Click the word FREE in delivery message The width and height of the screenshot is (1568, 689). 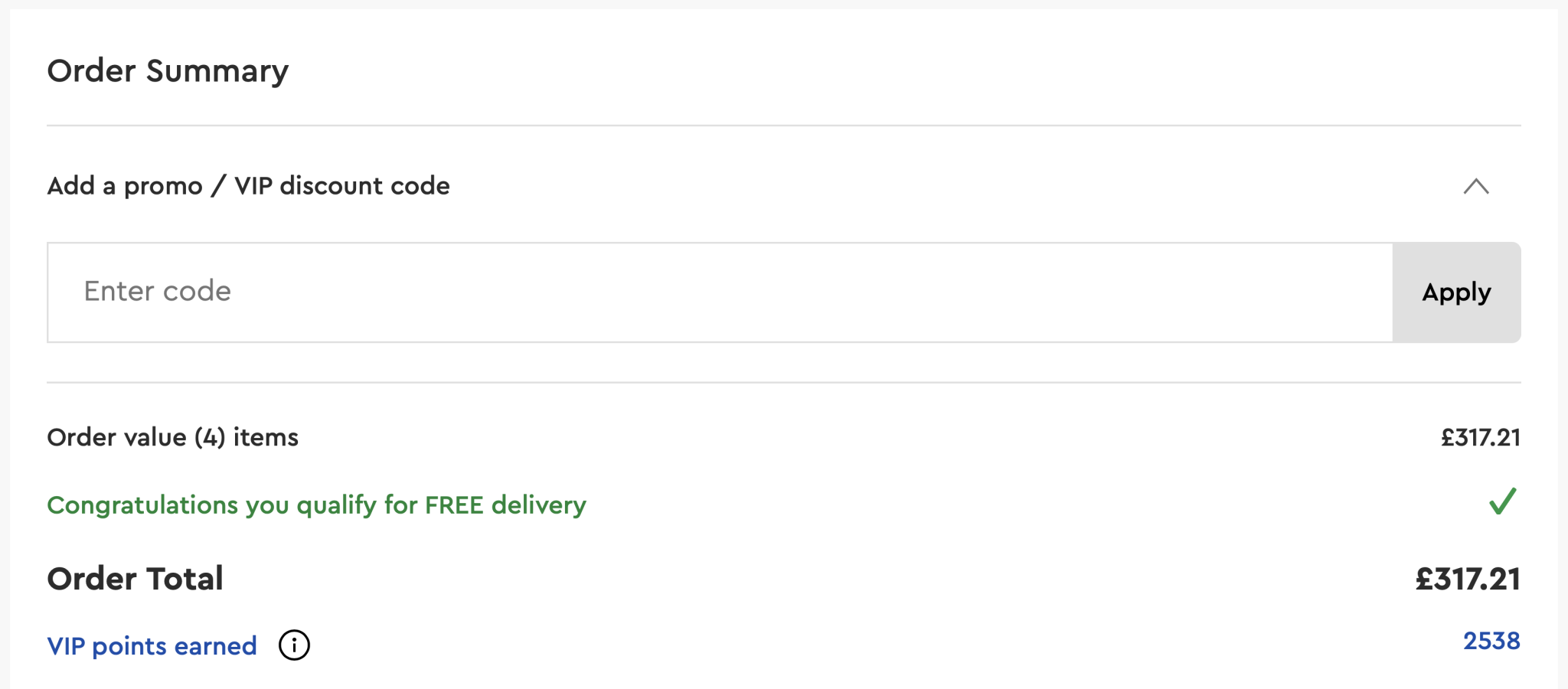pyautogui.click(x=454, y=505)
